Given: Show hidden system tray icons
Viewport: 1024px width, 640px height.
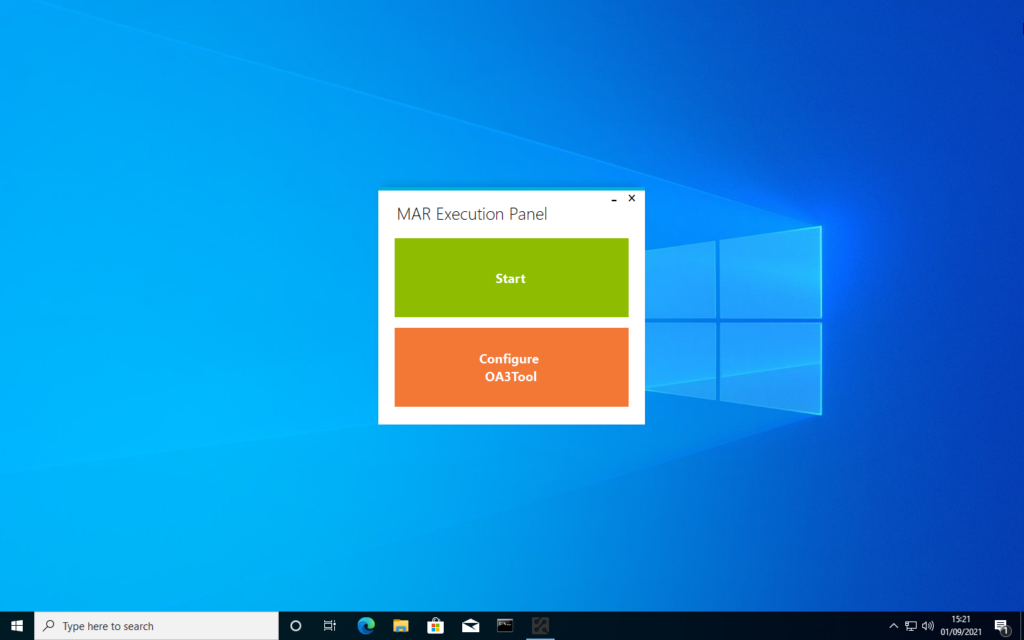Looking at the screenshot, I should (x=893, y=626).
